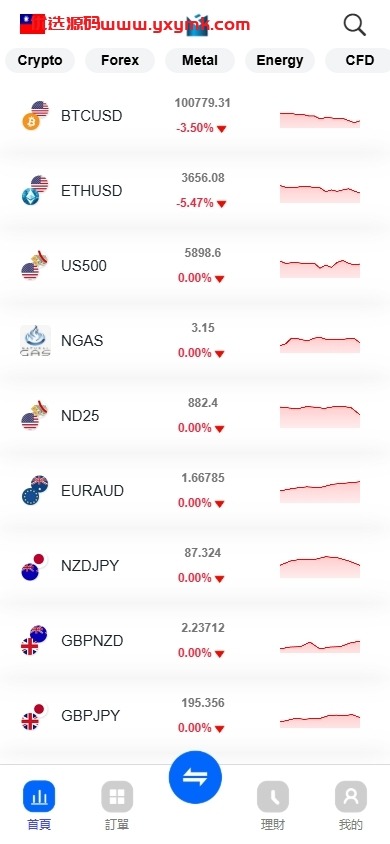Switch to the Forex tab

pos(120,60)
